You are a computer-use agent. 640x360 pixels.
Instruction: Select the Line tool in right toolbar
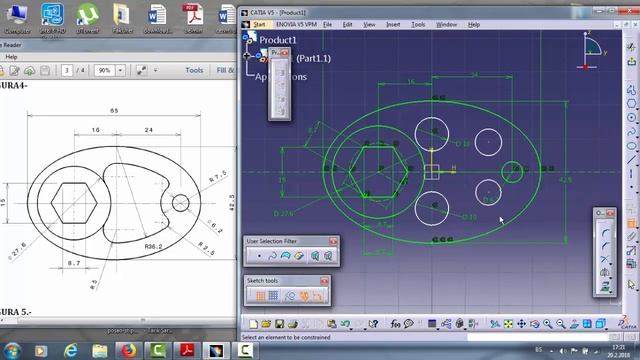click(631, 160)
